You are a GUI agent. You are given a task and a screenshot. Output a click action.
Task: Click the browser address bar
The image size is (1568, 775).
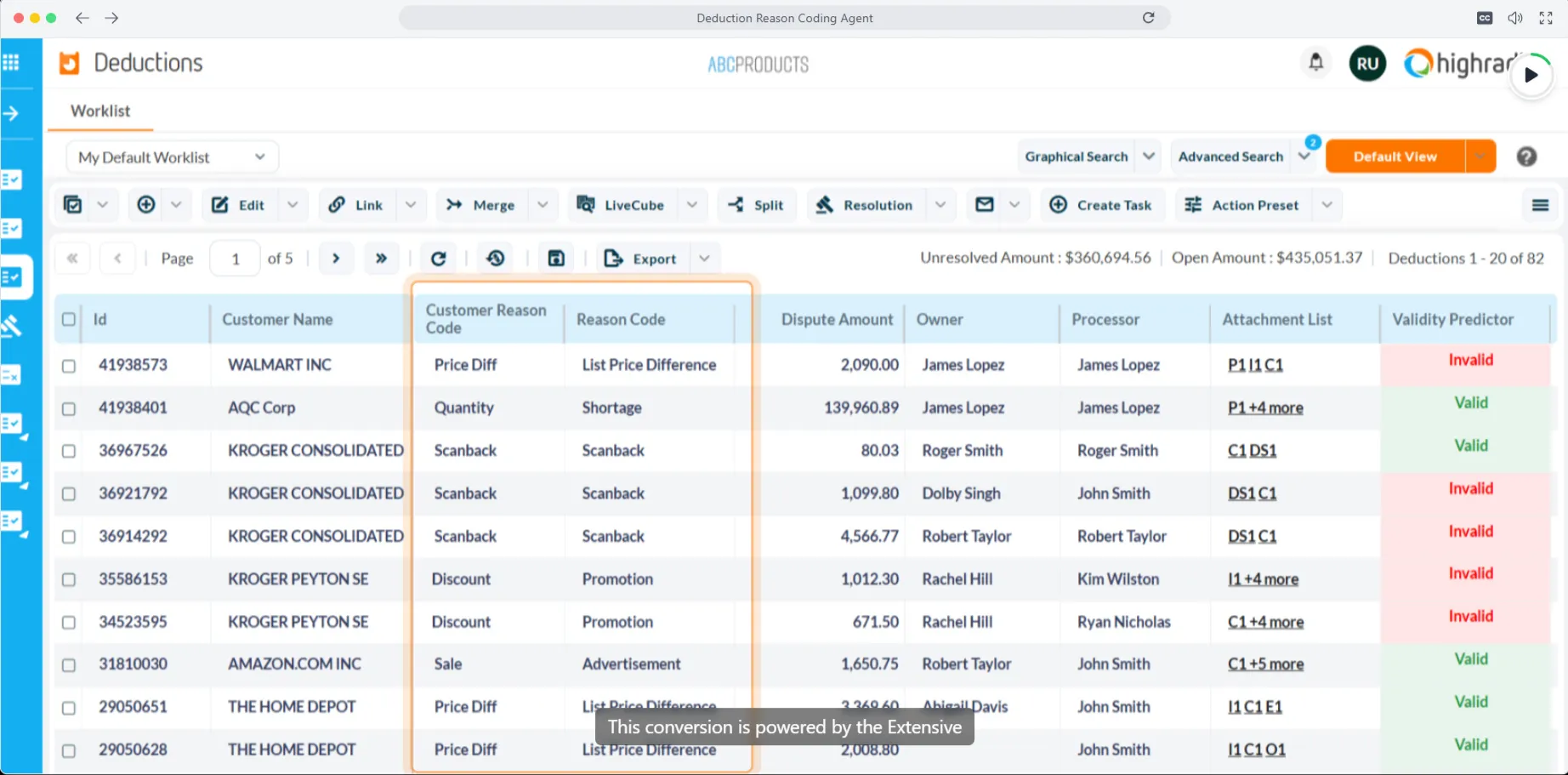pos(784,18)
